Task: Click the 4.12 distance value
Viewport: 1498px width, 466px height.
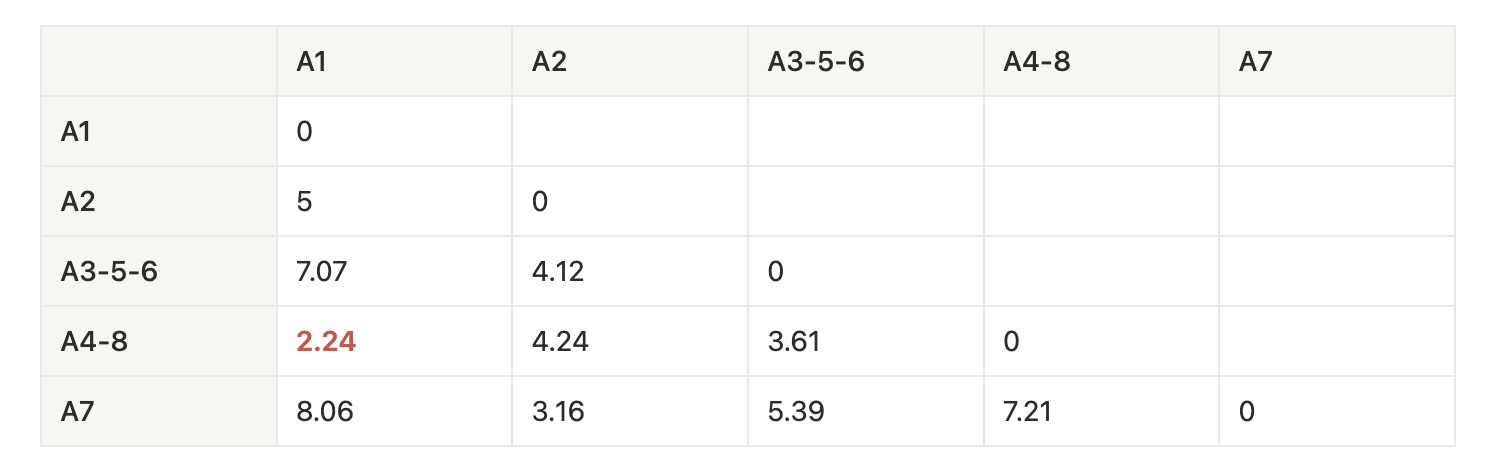Action: [x=557, y=272]
